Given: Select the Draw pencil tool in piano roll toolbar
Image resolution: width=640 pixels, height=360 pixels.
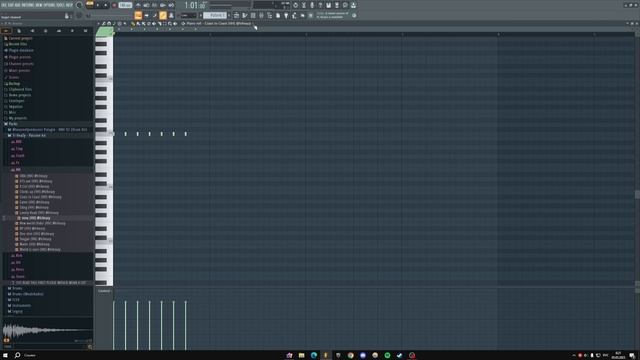Looking at the screenshot, I should (133, 24).
